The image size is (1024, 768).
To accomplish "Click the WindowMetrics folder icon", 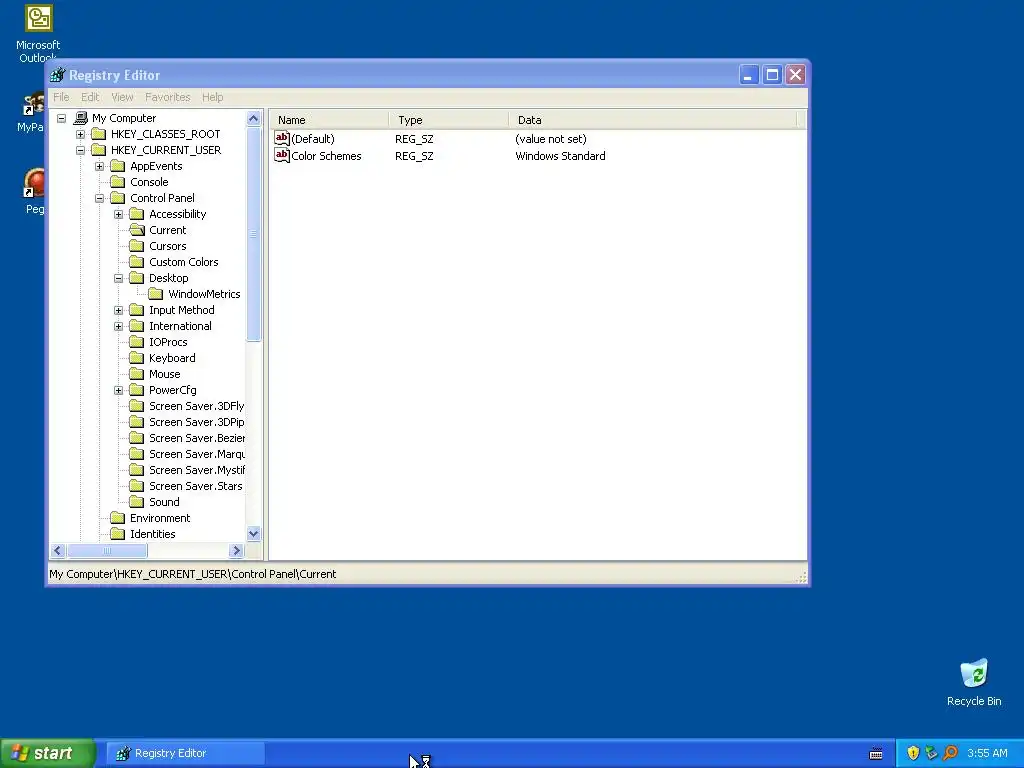I will pos(155,294).
